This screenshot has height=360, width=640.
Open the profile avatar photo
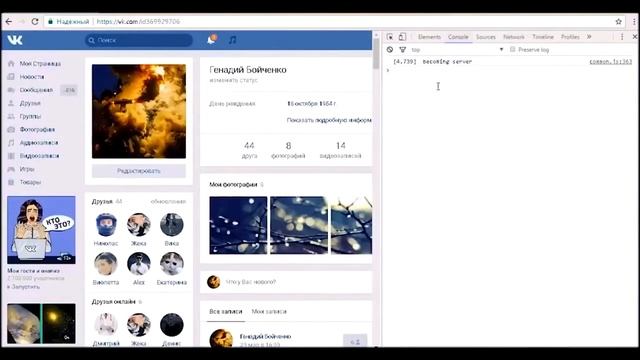pos(139,111)
